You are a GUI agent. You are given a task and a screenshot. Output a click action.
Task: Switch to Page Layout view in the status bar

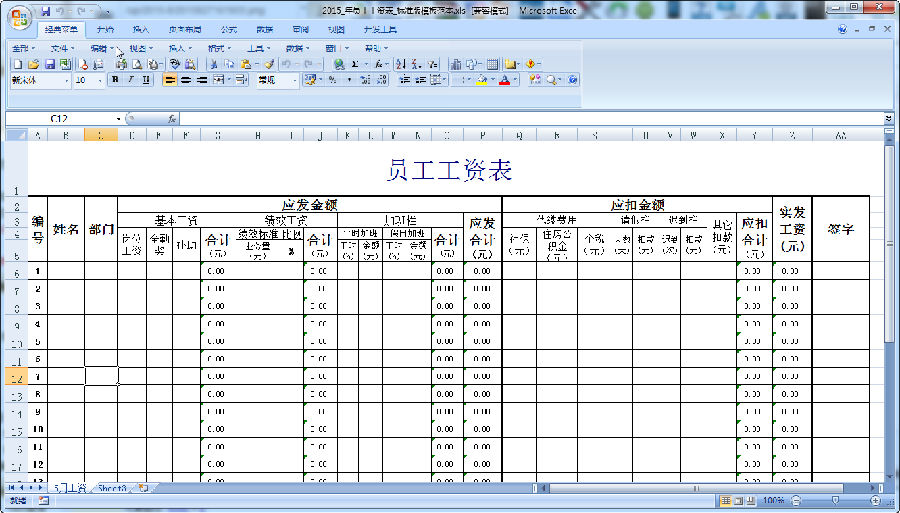pos(738,501)
